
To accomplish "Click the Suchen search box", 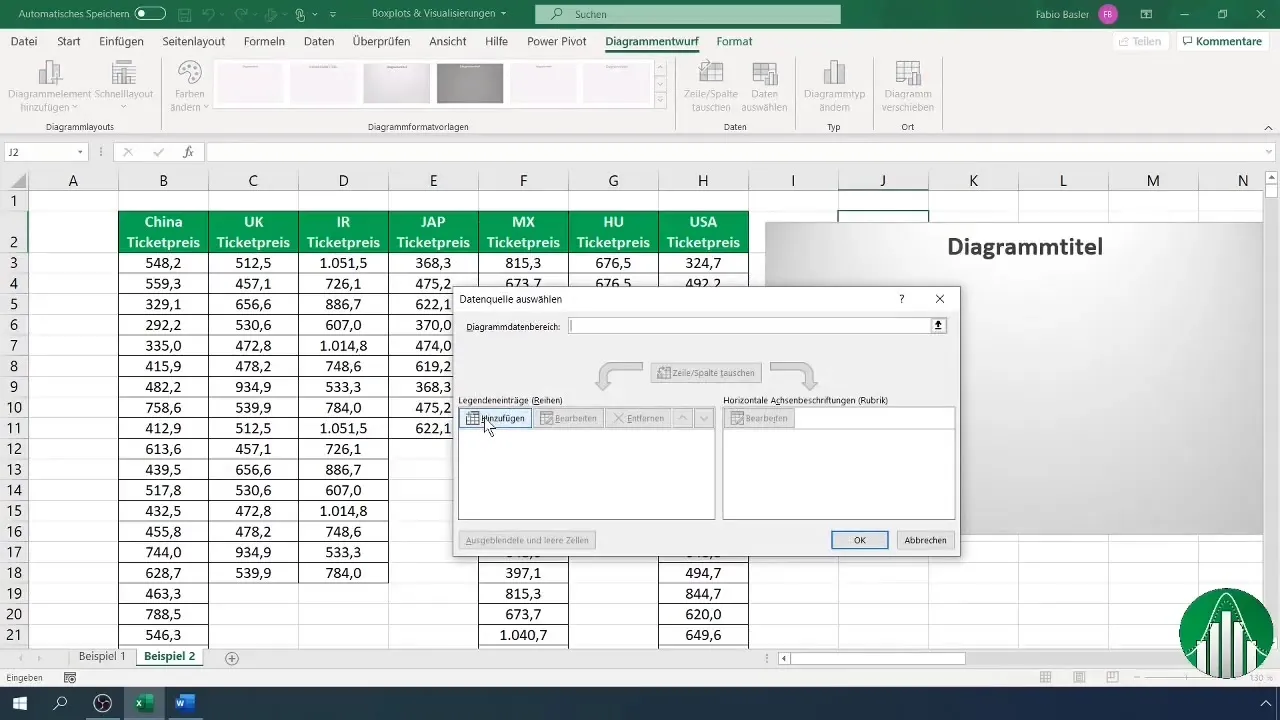I will (688, 14).
